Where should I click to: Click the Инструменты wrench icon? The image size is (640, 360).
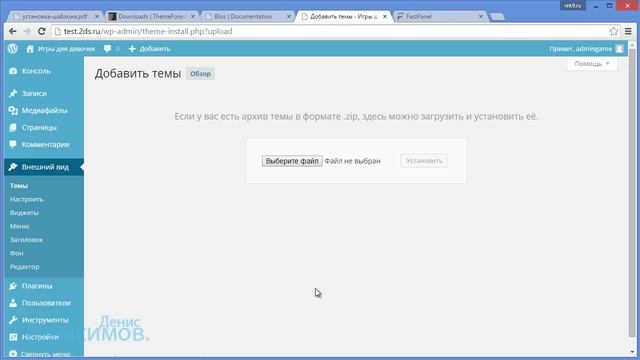tap(13, 320)
